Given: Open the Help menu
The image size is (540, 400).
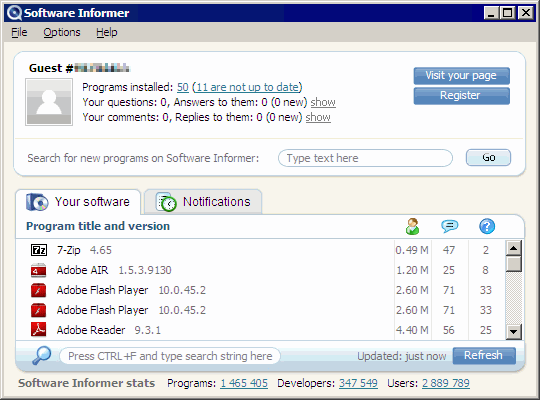Looking at the screenshot, I should [x=107, y=32].
